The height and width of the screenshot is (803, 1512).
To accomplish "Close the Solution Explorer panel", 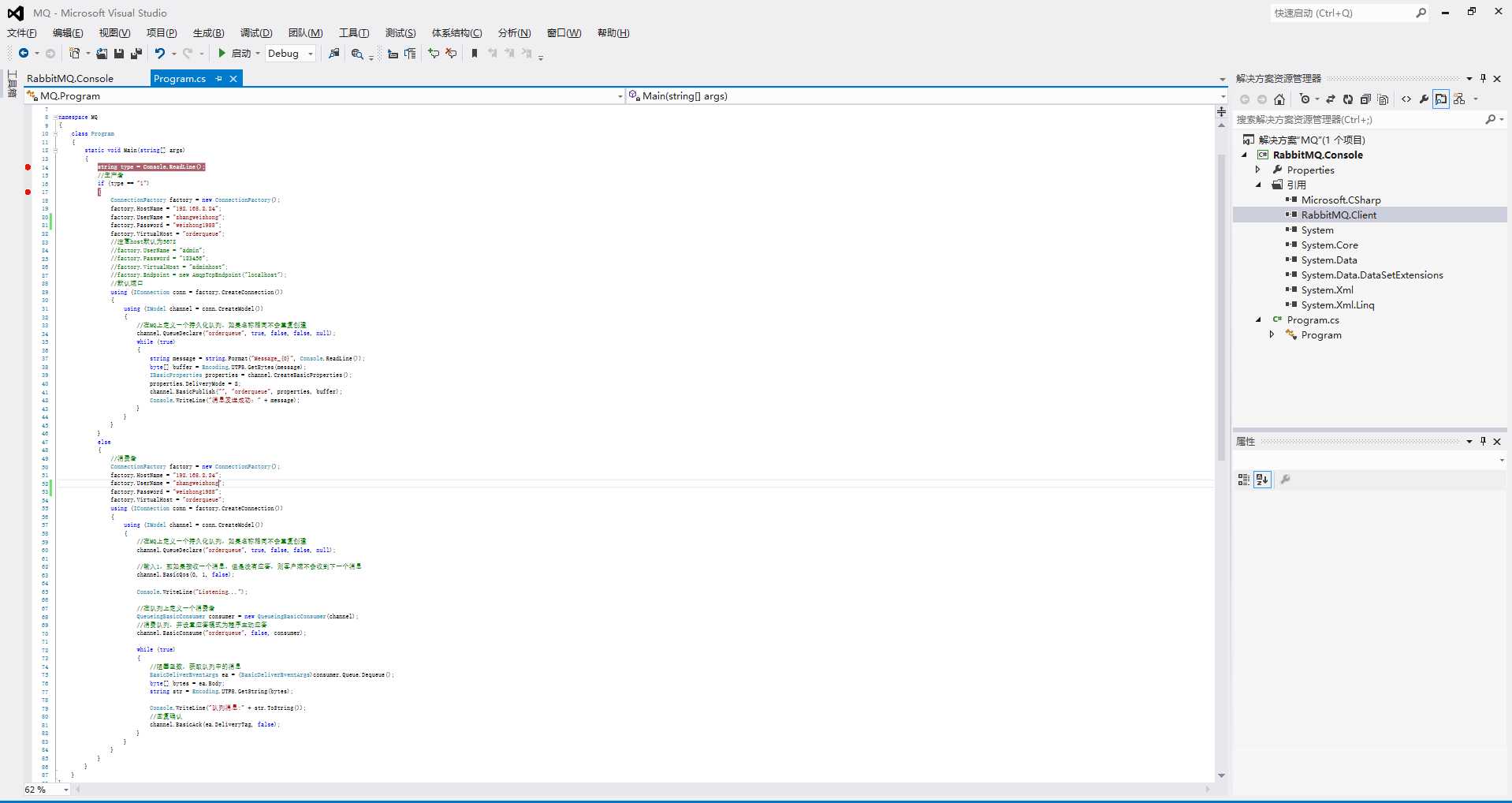I will (x=1497, y=78).
